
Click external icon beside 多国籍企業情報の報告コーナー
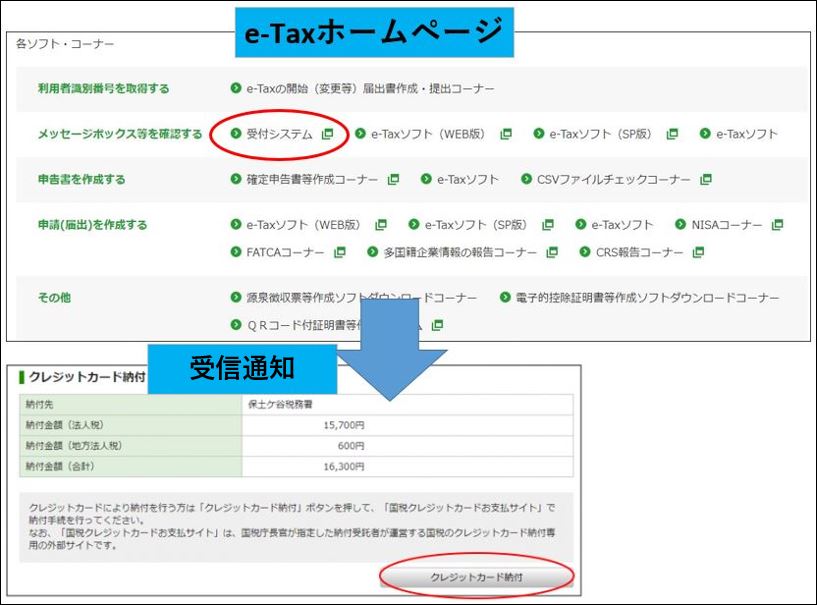point(552,252)
